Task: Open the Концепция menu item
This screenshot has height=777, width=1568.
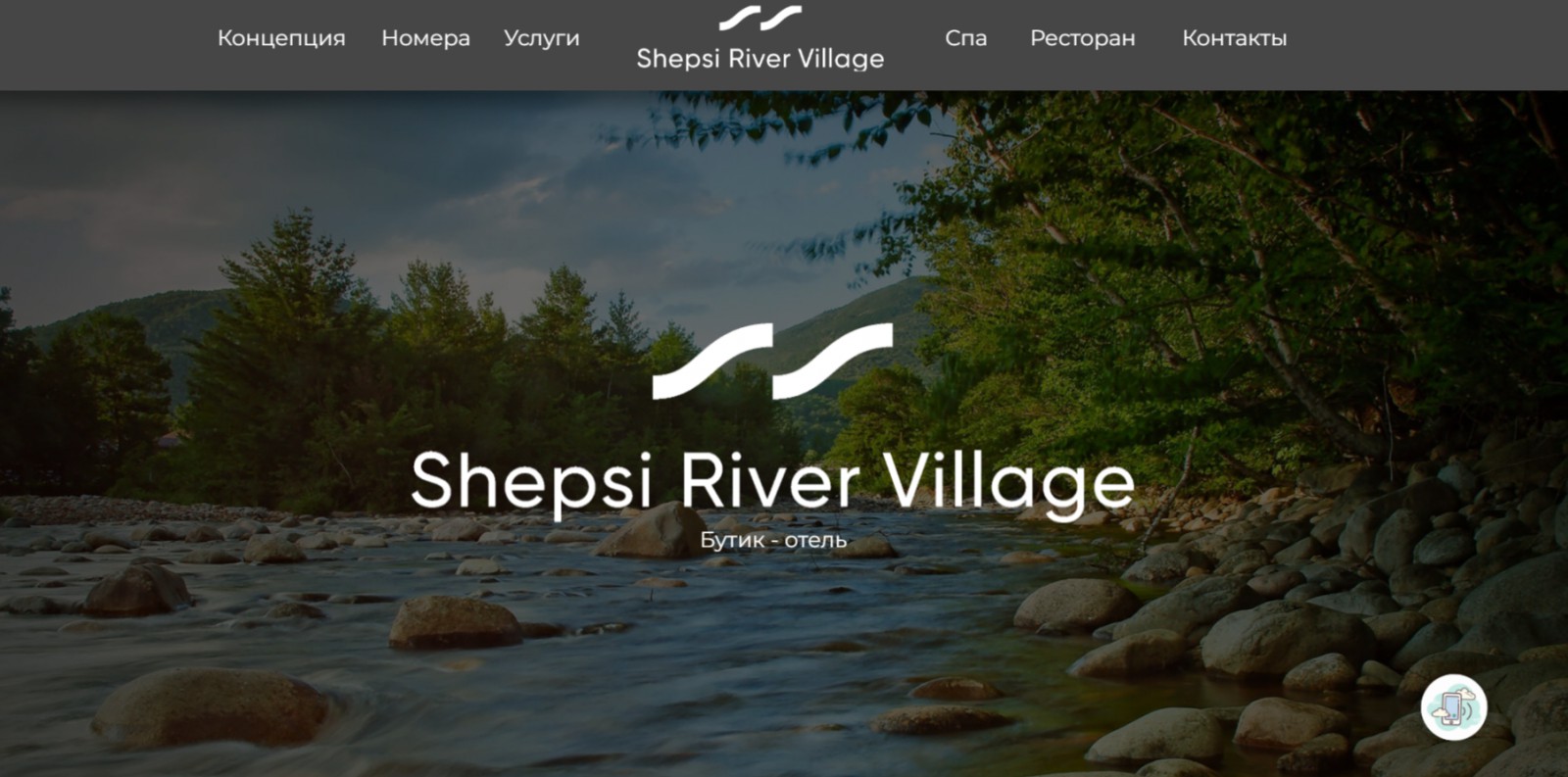Action: (281, 38)
